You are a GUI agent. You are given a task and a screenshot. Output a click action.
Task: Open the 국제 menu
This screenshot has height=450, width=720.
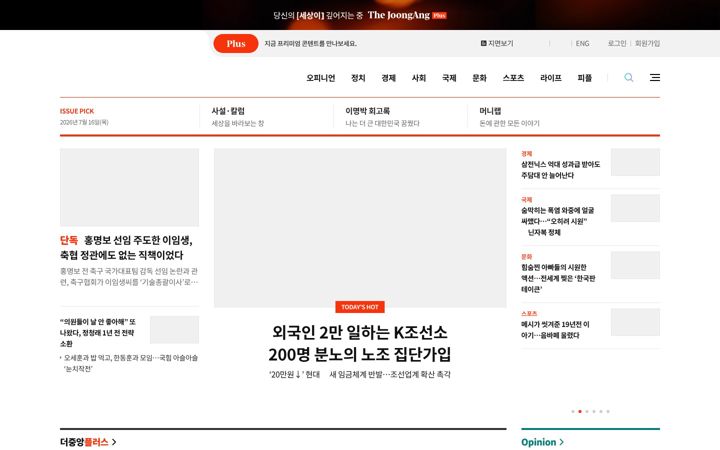click(449, 78)
